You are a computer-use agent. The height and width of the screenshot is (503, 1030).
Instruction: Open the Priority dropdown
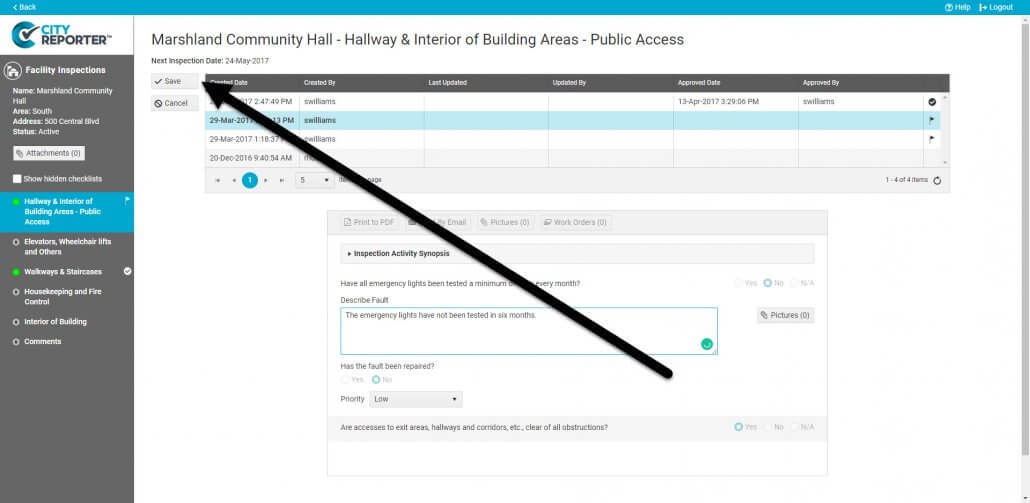(x=416, y=399)
